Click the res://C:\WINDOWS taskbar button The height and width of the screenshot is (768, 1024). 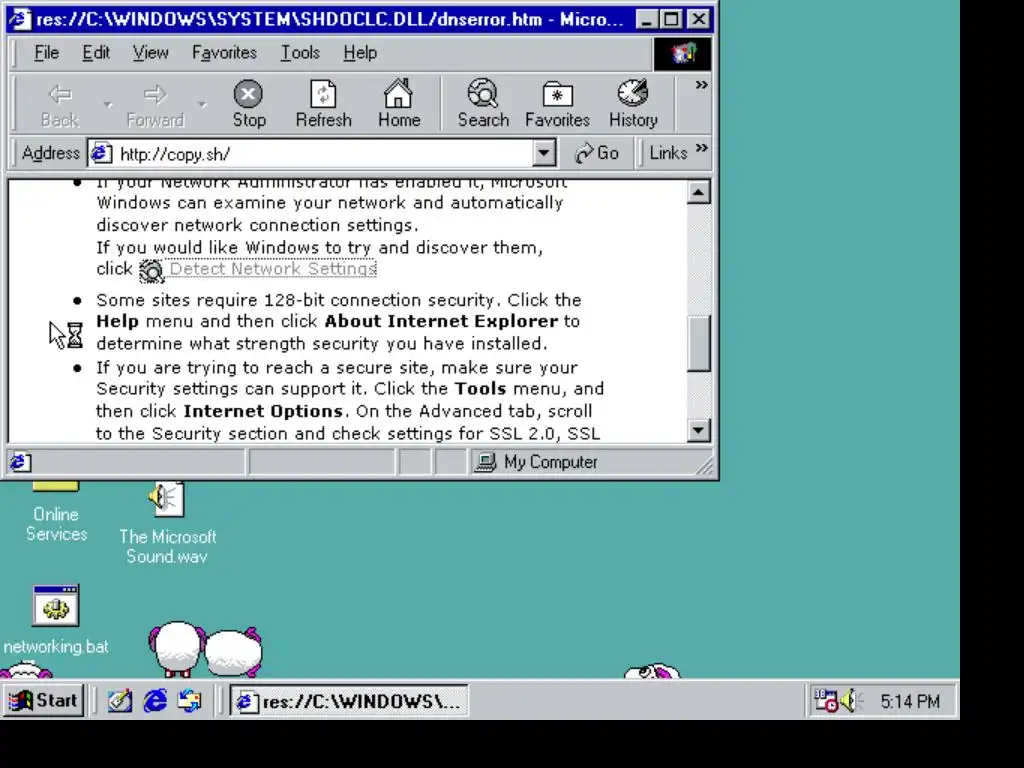point(349,701)
